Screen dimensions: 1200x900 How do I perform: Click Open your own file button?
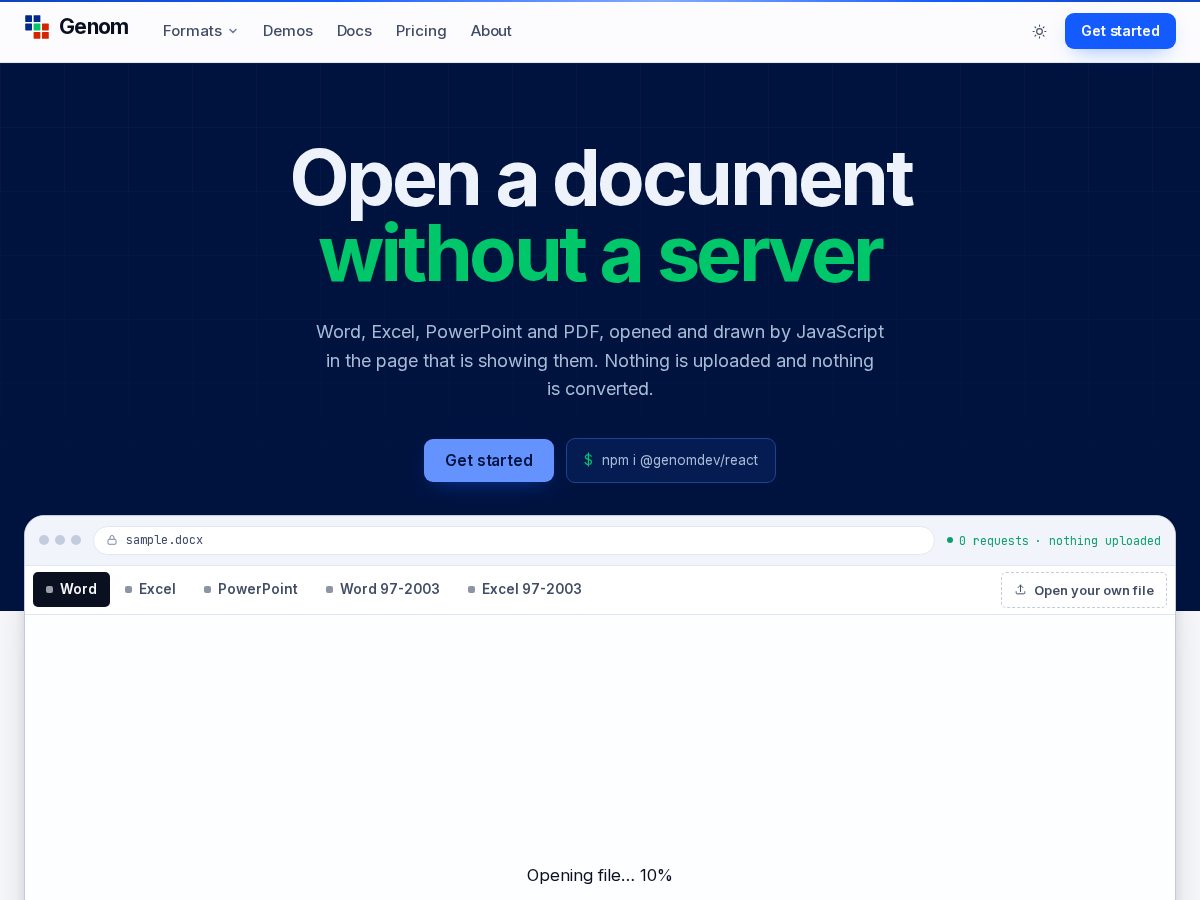[1084, 590]
